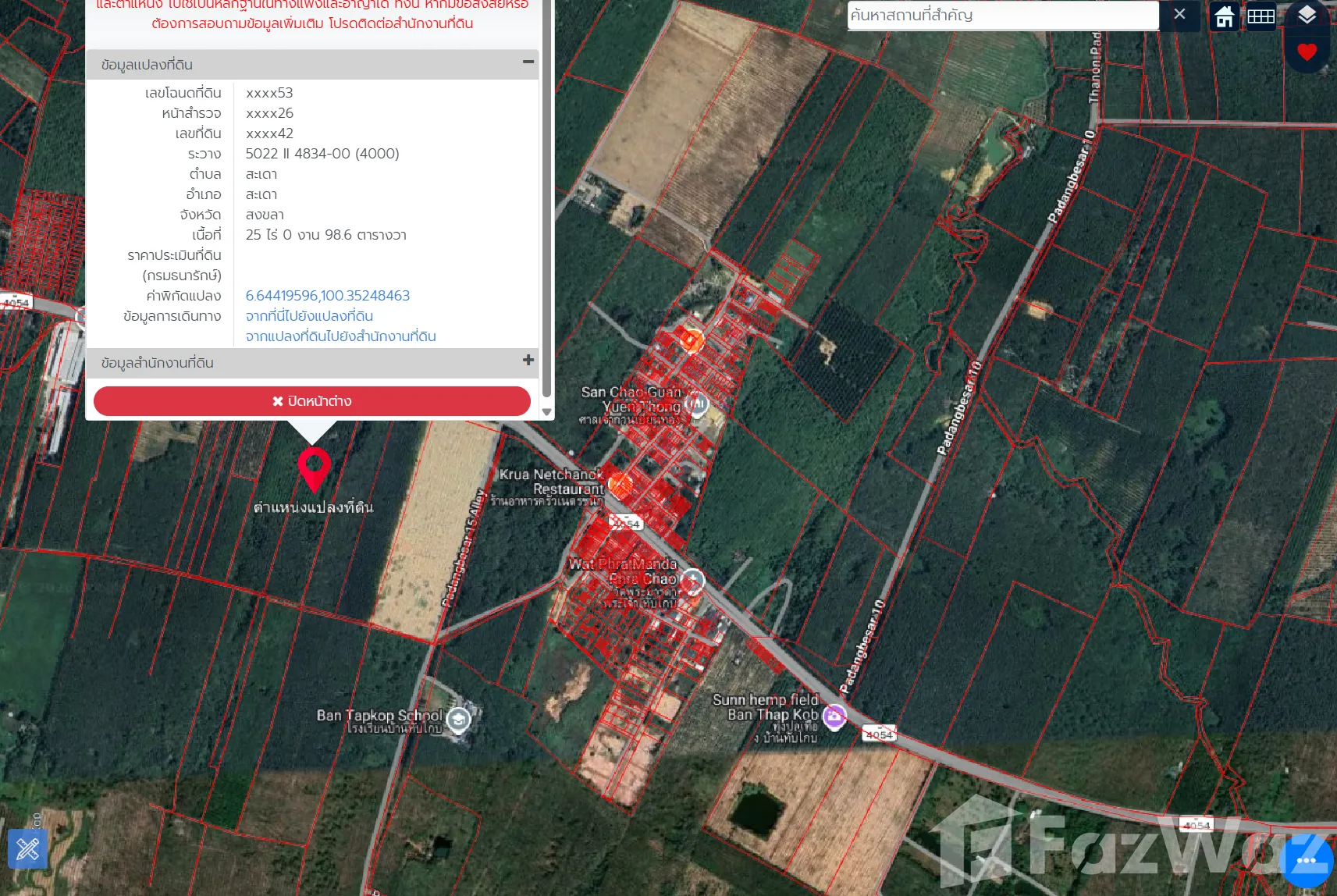Open the จากแปลงที่ดินไปยังสำนักงานที่ดิน link
Viewport: 1337px width, 896px height.
tap(340, 336)
